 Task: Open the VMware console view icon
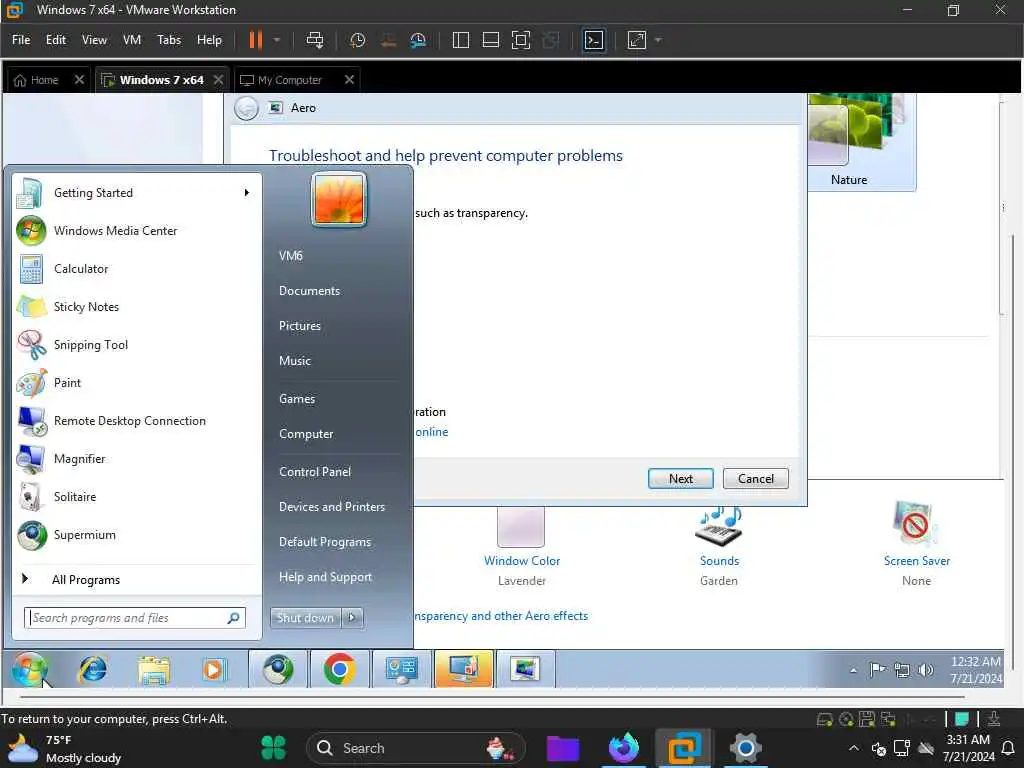click(x=594, y=40)
